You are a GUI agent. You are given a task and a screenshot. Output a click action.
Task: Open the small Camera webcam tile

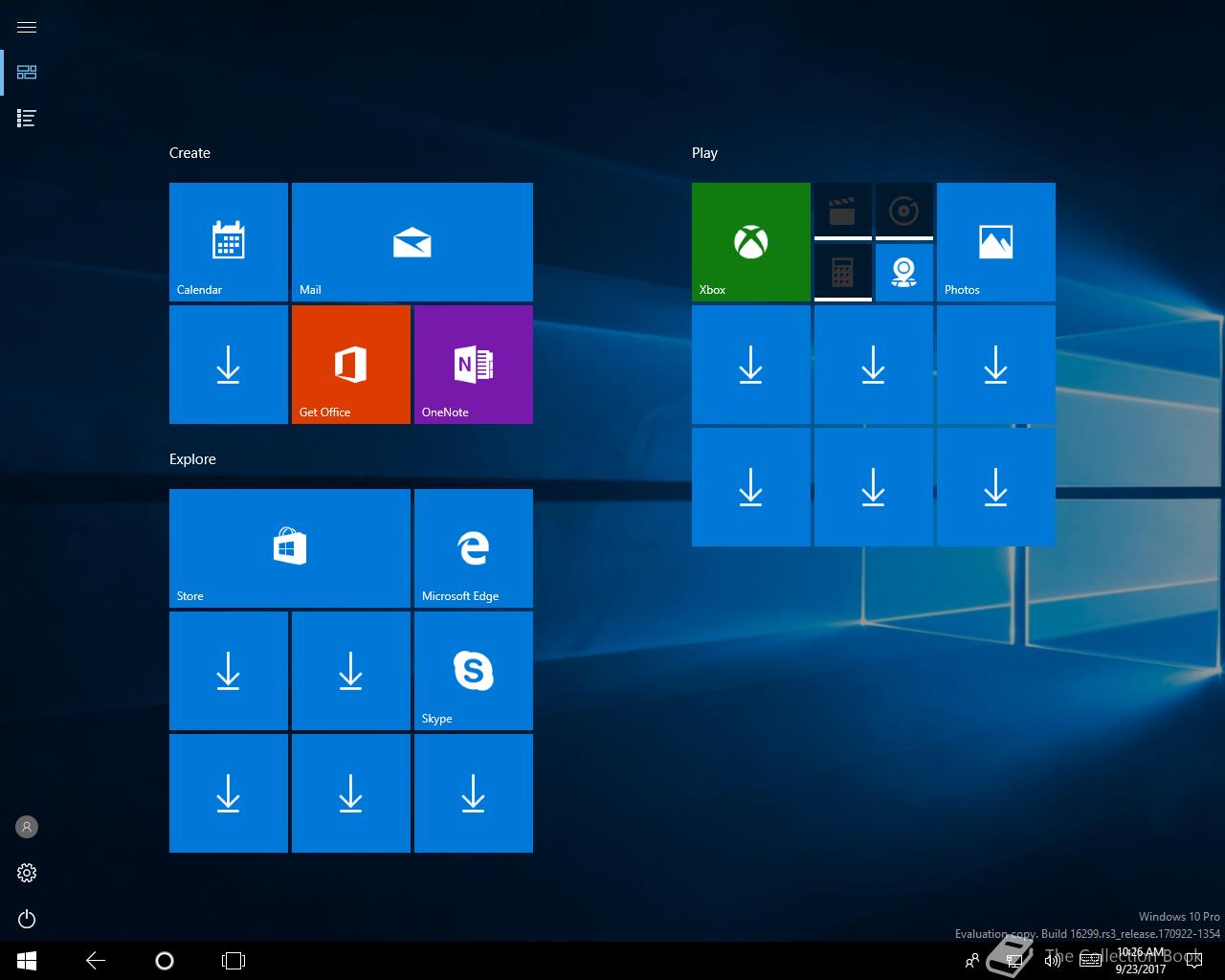click(x=904, y=273)
